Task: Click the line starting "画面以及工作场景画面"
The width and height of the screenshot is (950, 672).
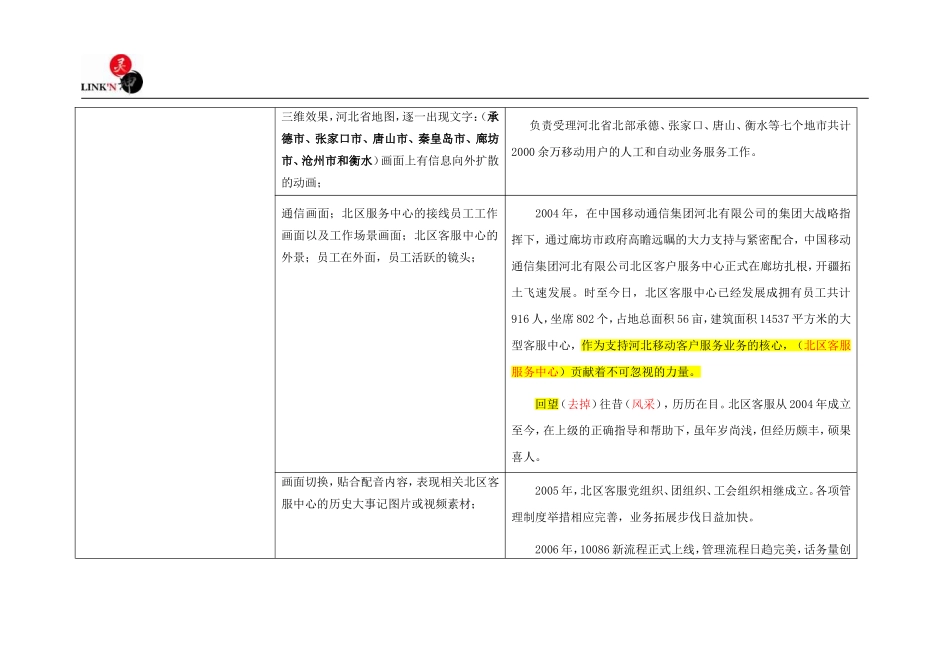Action: (x=390, y=235)
